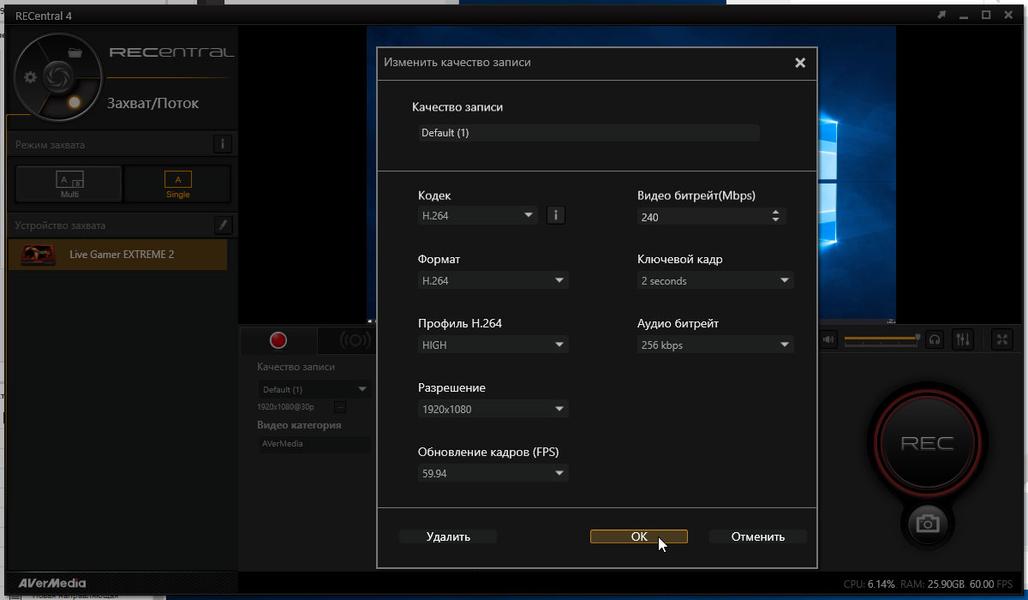Open the audio mixer icon

[x=962, y=339]
